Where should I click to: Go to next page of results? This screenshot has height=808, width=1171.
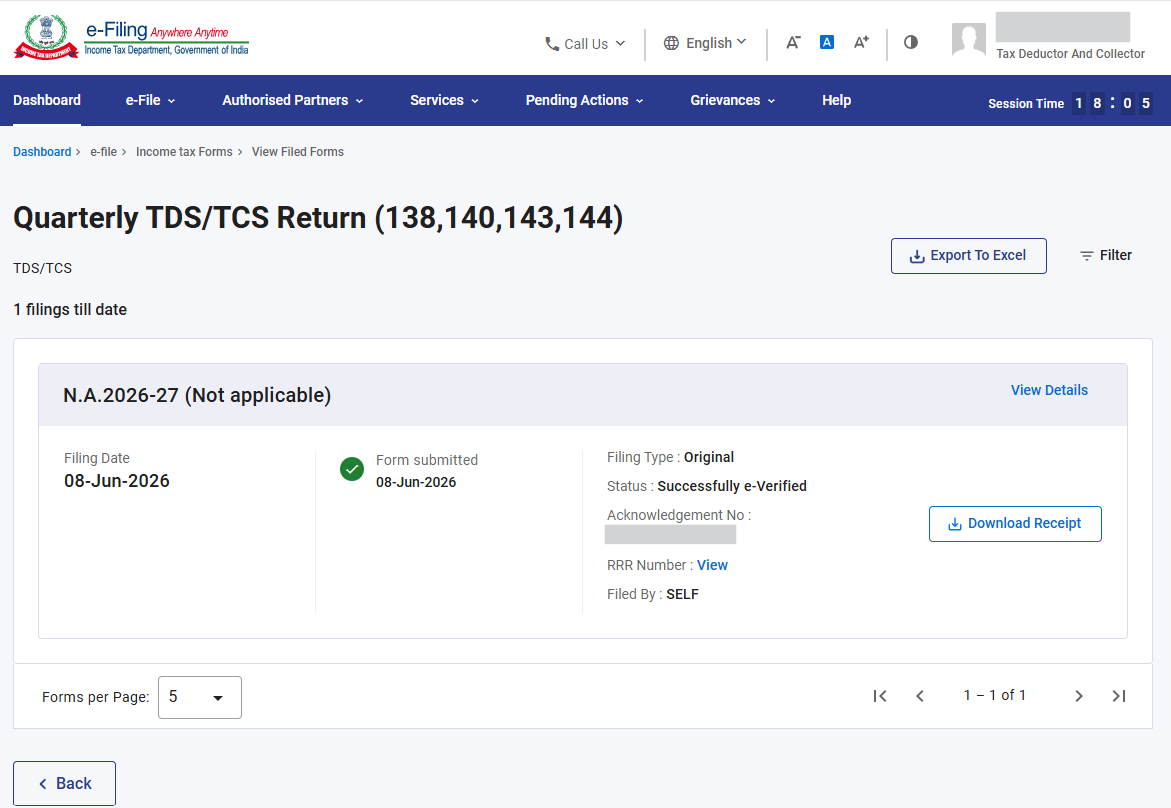pyautogui.click(x=1078, y=696)
